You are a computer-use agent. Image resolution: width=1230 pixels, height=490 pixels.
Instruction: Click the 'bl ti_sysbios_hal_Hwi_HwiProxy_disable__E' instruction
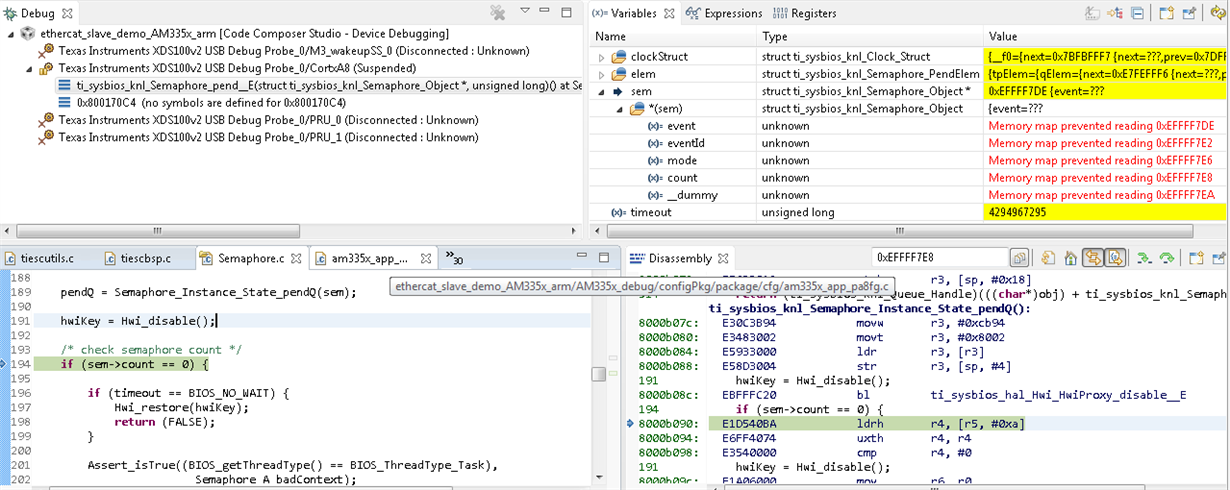pos(1021,395)
